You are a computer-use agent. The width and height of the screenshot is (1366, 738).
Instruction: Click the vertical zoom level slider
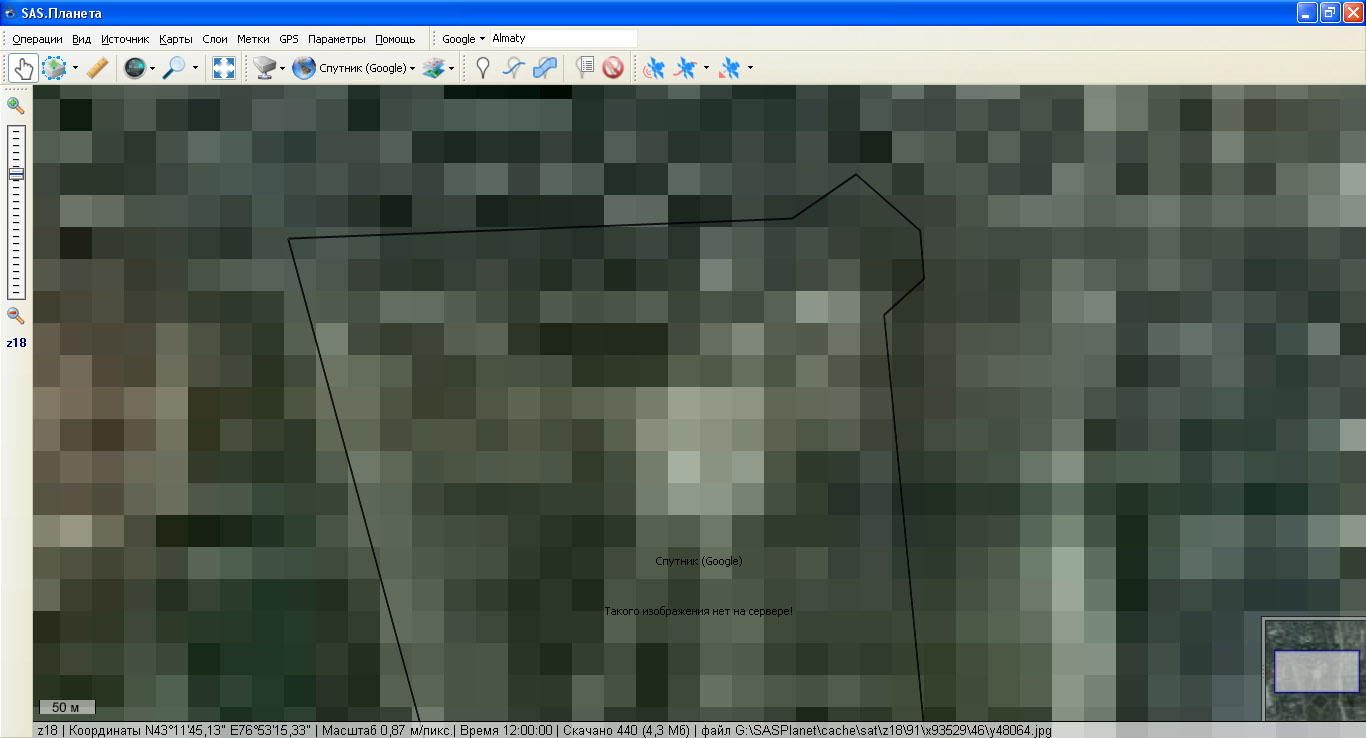[x=16, y=211]
